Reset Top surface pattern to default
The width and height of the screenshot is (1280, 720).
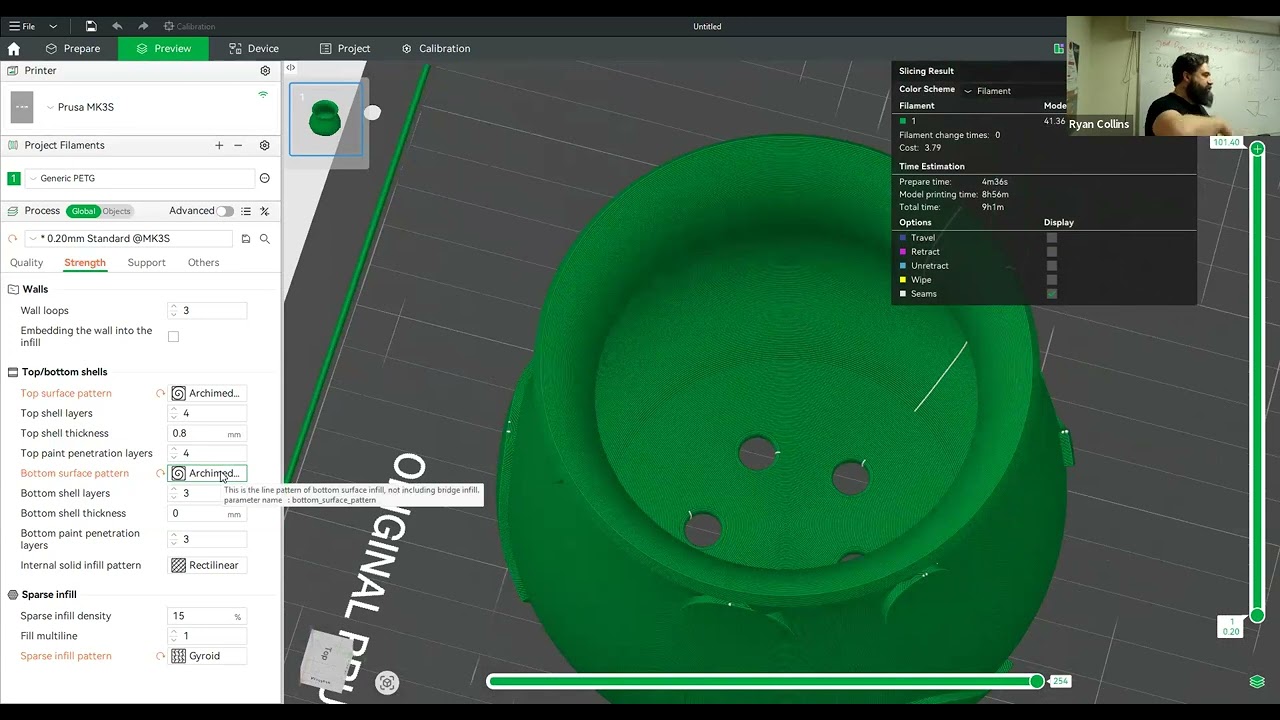(160, 393)
